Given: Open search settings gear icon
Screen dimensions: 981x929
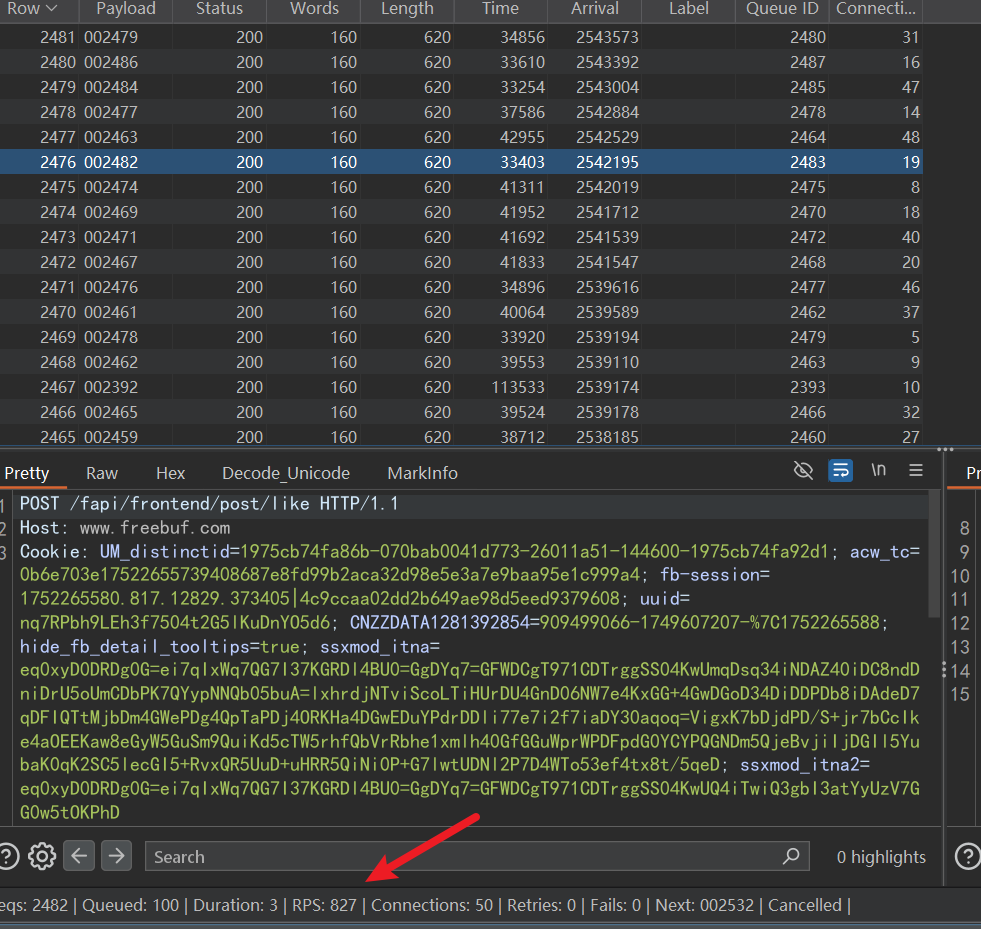Looking at the screenshot, I should (x=42, y=856).
